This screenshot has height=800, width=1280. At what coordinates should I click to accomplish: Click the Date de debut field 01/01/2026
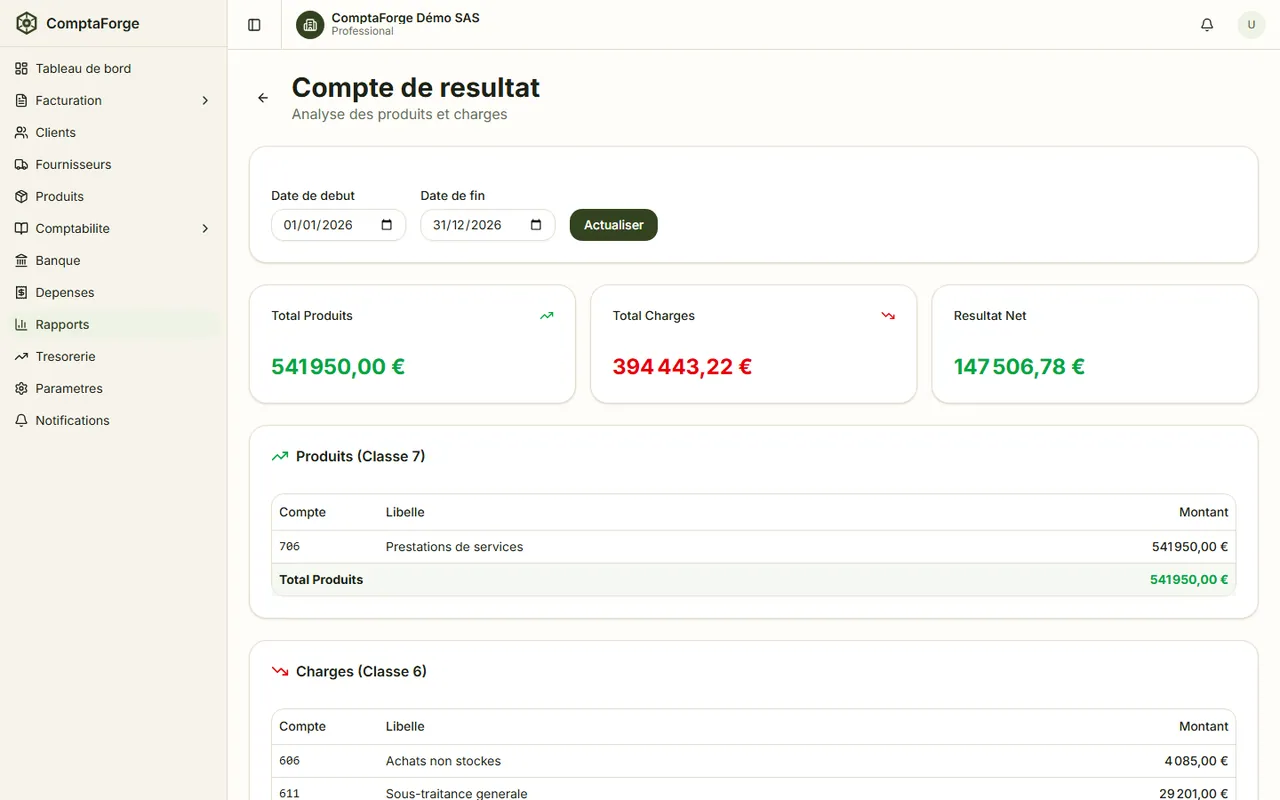click(338, 225)
